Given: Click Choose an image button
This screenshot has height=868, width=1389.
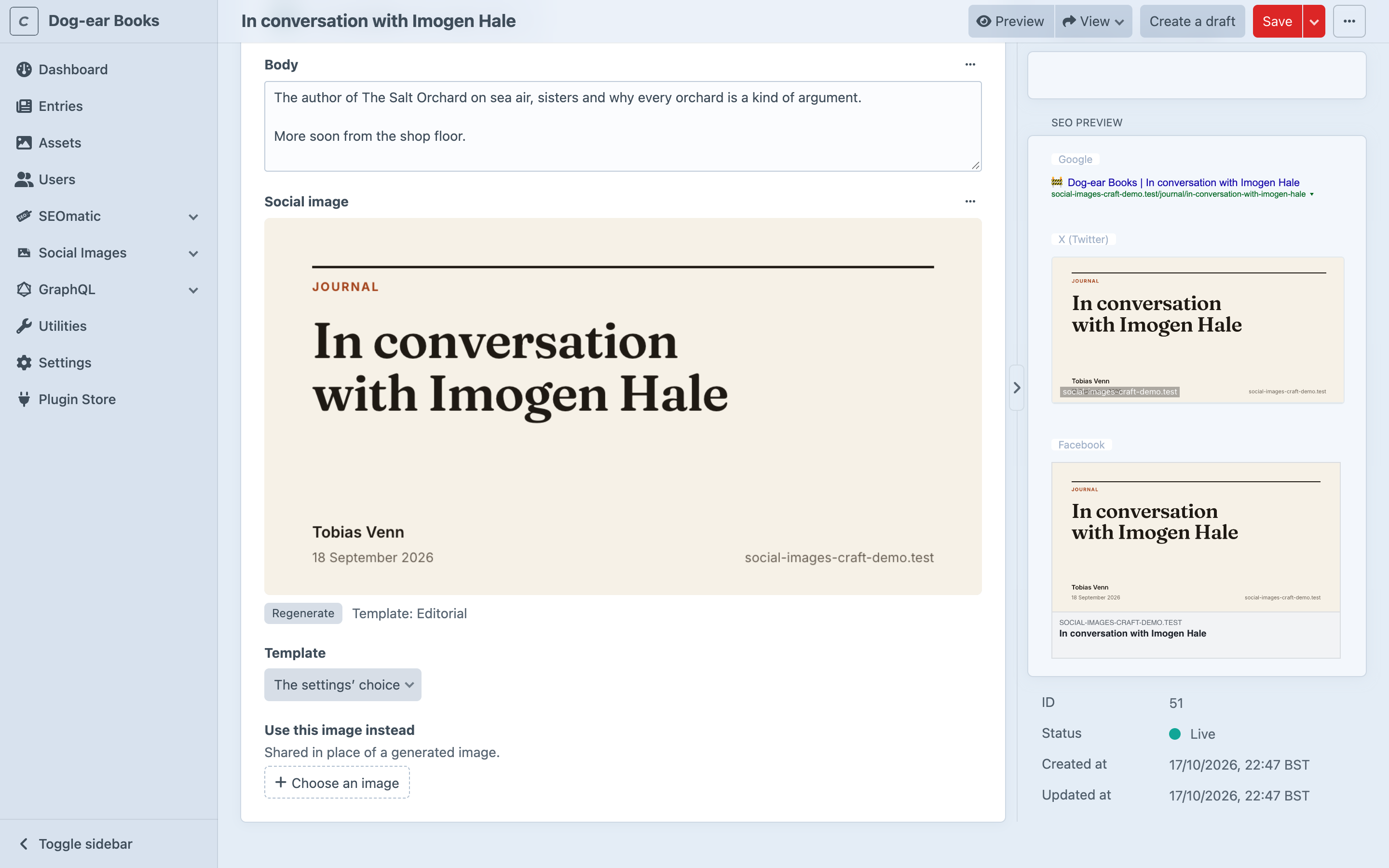Looking at the screenshot, I should 337,783.
